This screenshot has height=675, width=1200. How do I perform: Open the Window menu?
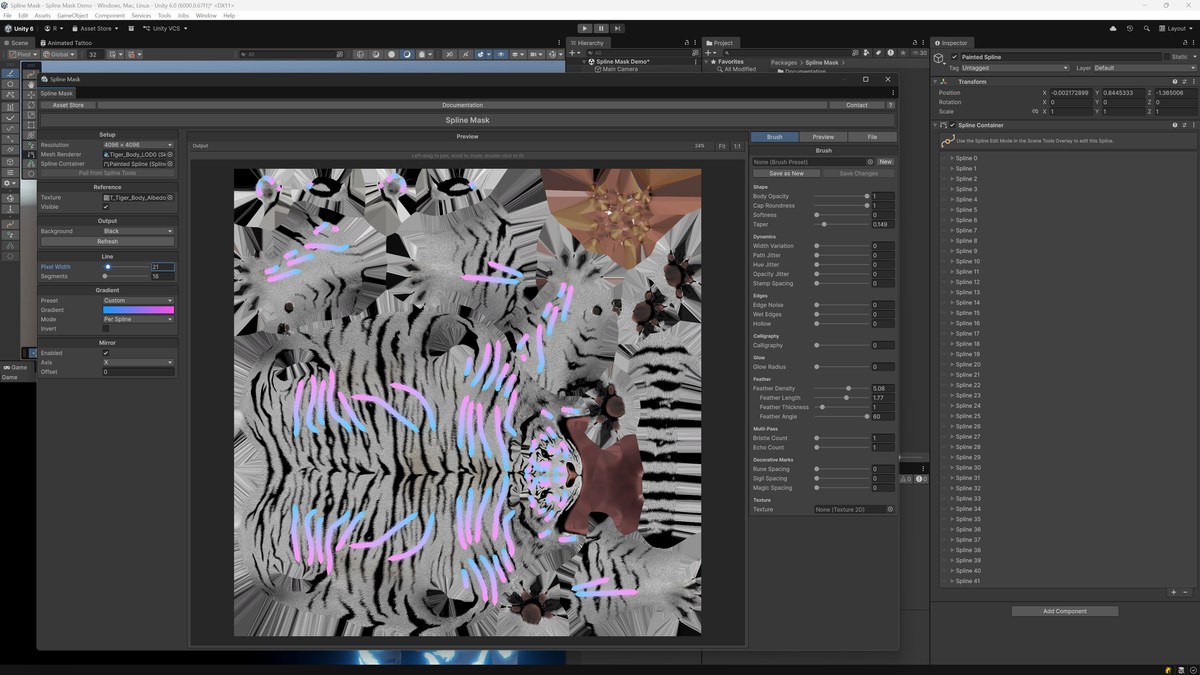pyautogui.click(x=206, y=16)
